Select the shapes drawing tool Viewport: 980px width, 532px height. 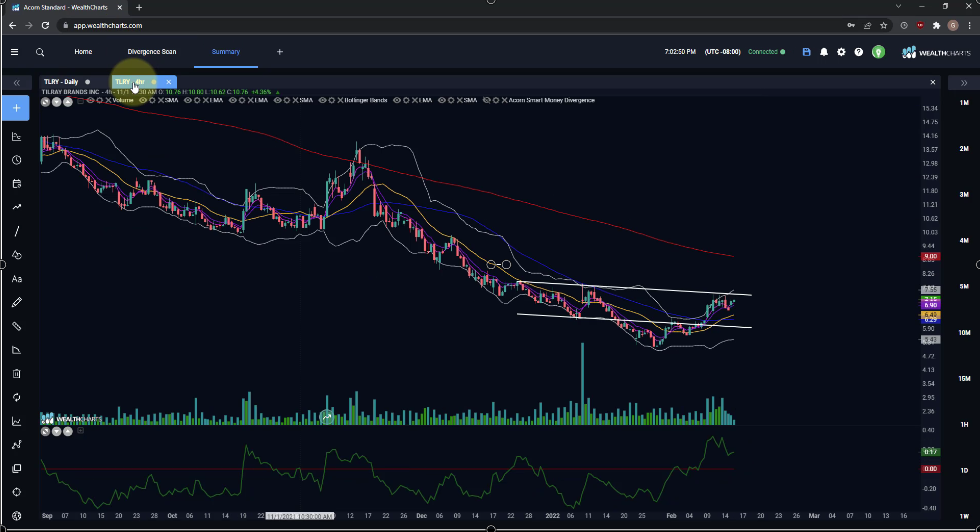(x=17, y=255)
